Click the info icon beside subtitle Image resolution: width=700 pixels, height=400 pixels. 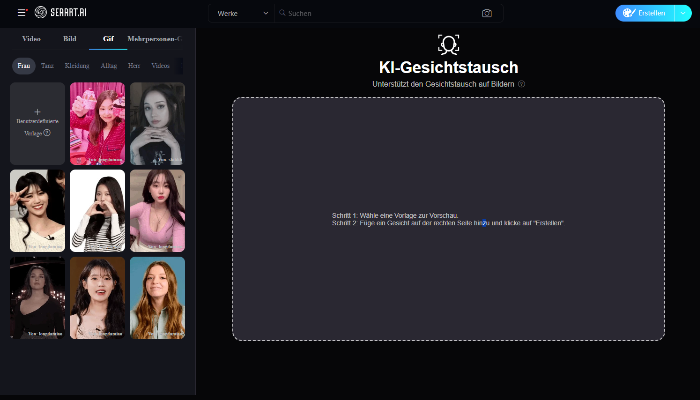(x=521, y=84)
